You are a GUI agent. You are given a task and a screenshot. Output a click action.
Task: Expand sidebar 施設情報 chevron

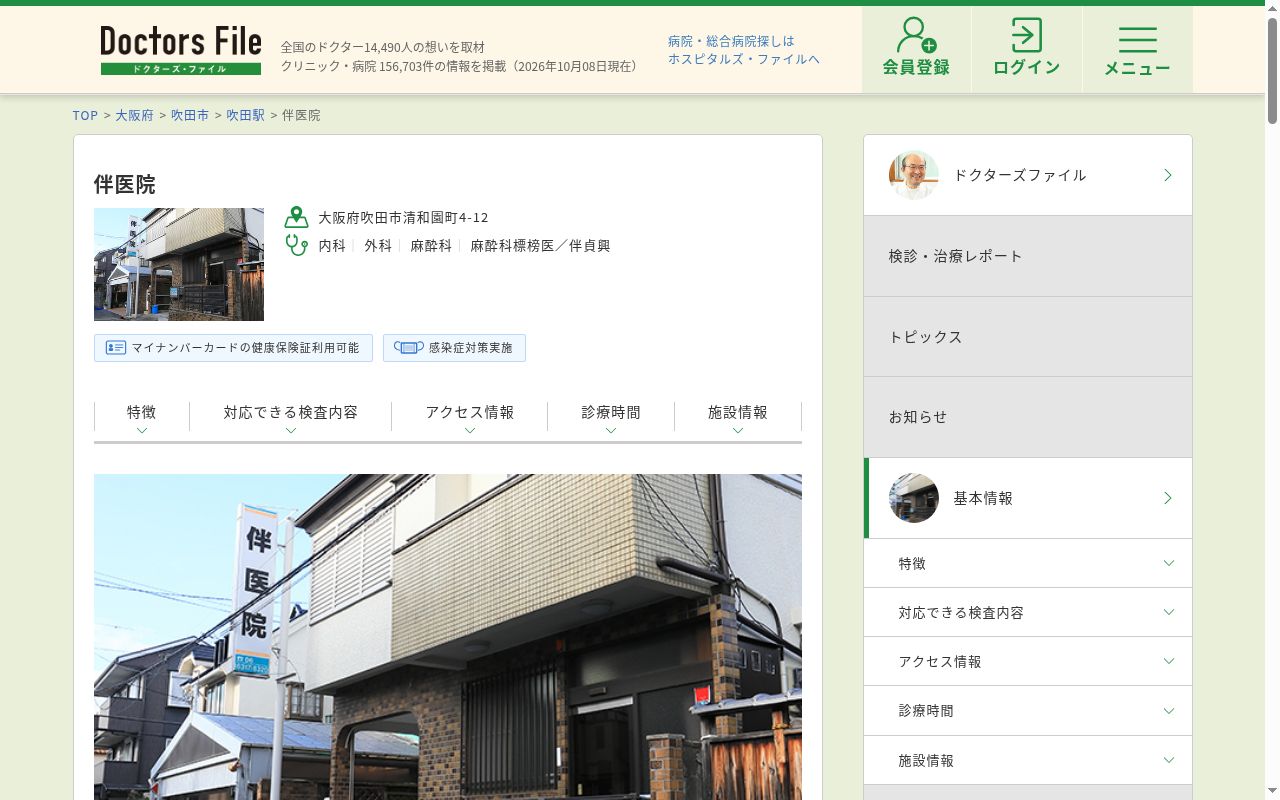[1169, 760]
